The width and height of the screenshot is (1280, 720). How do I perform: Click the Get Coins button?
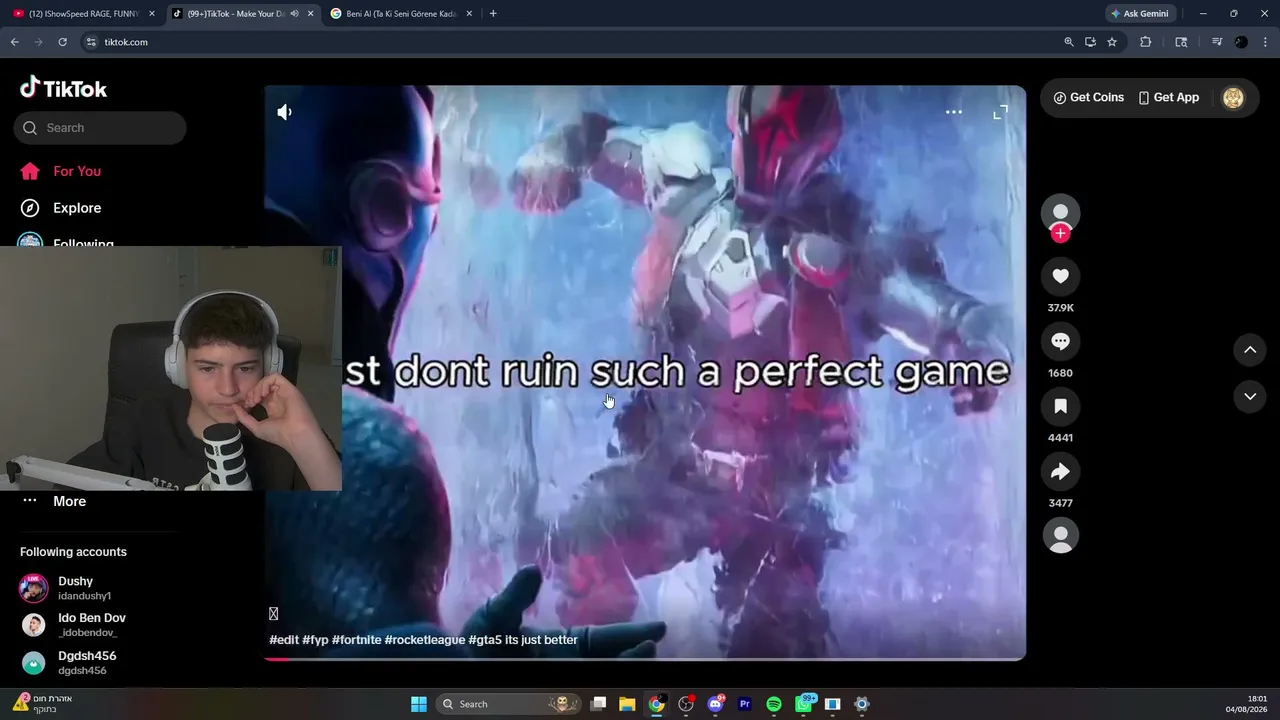1089,97
